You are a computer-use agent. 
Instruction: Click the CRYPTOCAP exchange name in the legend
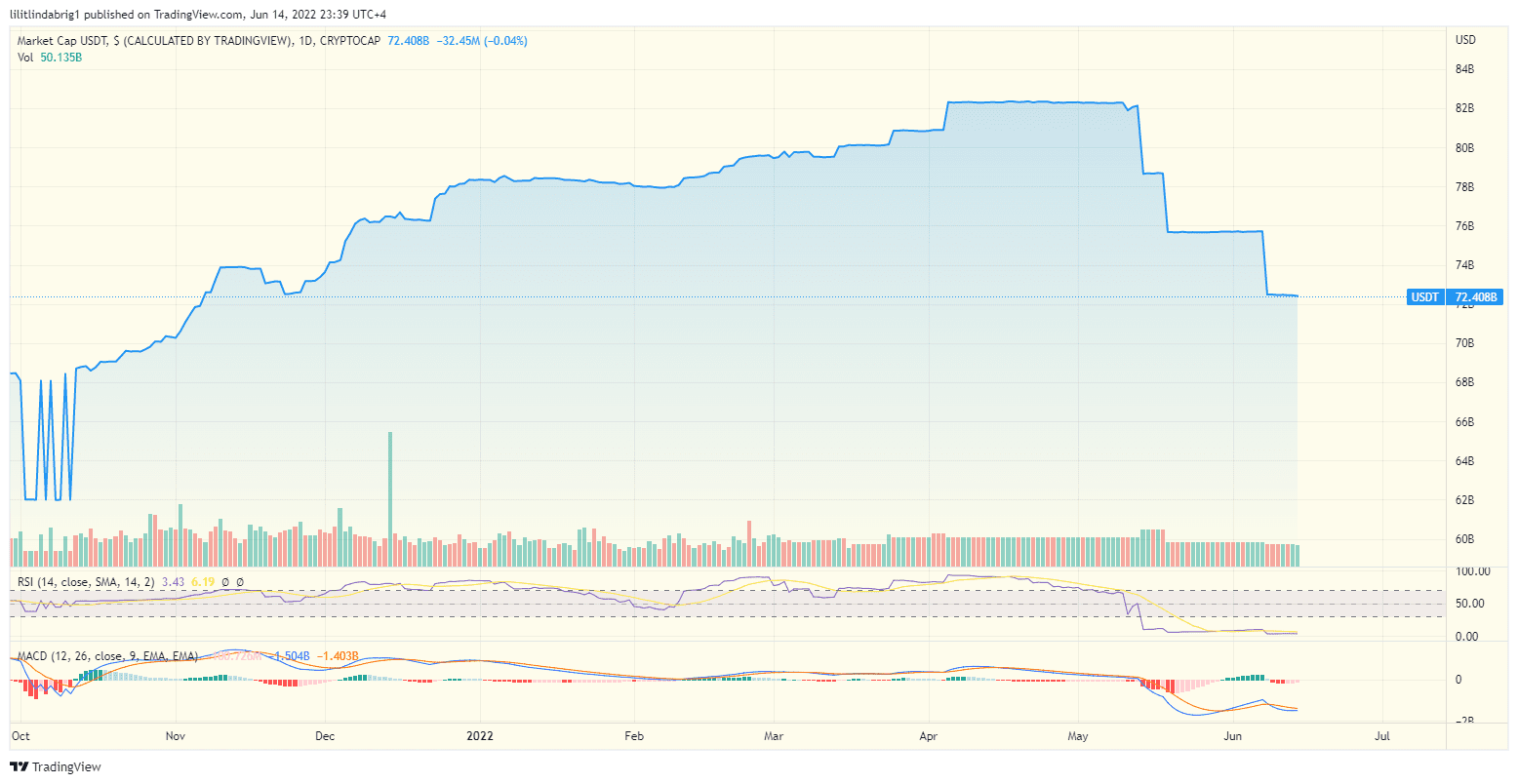coord(351,41)
